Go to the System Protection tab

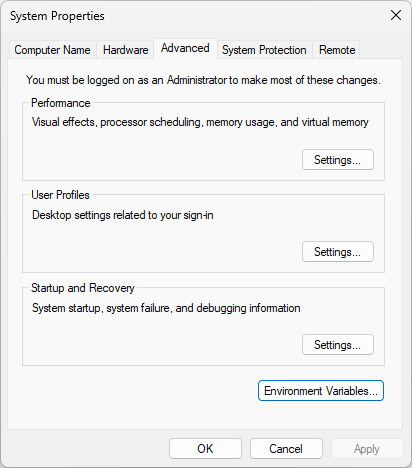264,50
